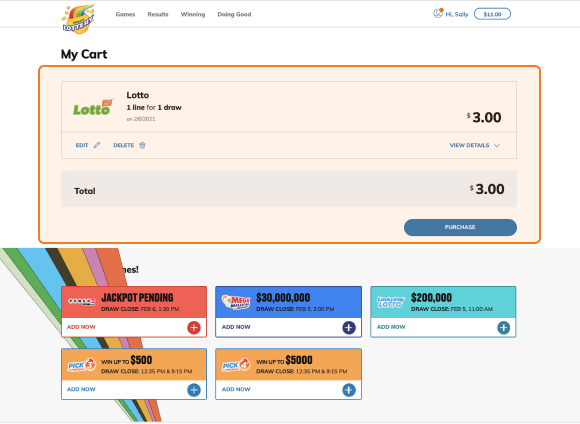Add Lucky Day Lotto with the plus icon
This screenshot has width=580, height=424.
503,327
